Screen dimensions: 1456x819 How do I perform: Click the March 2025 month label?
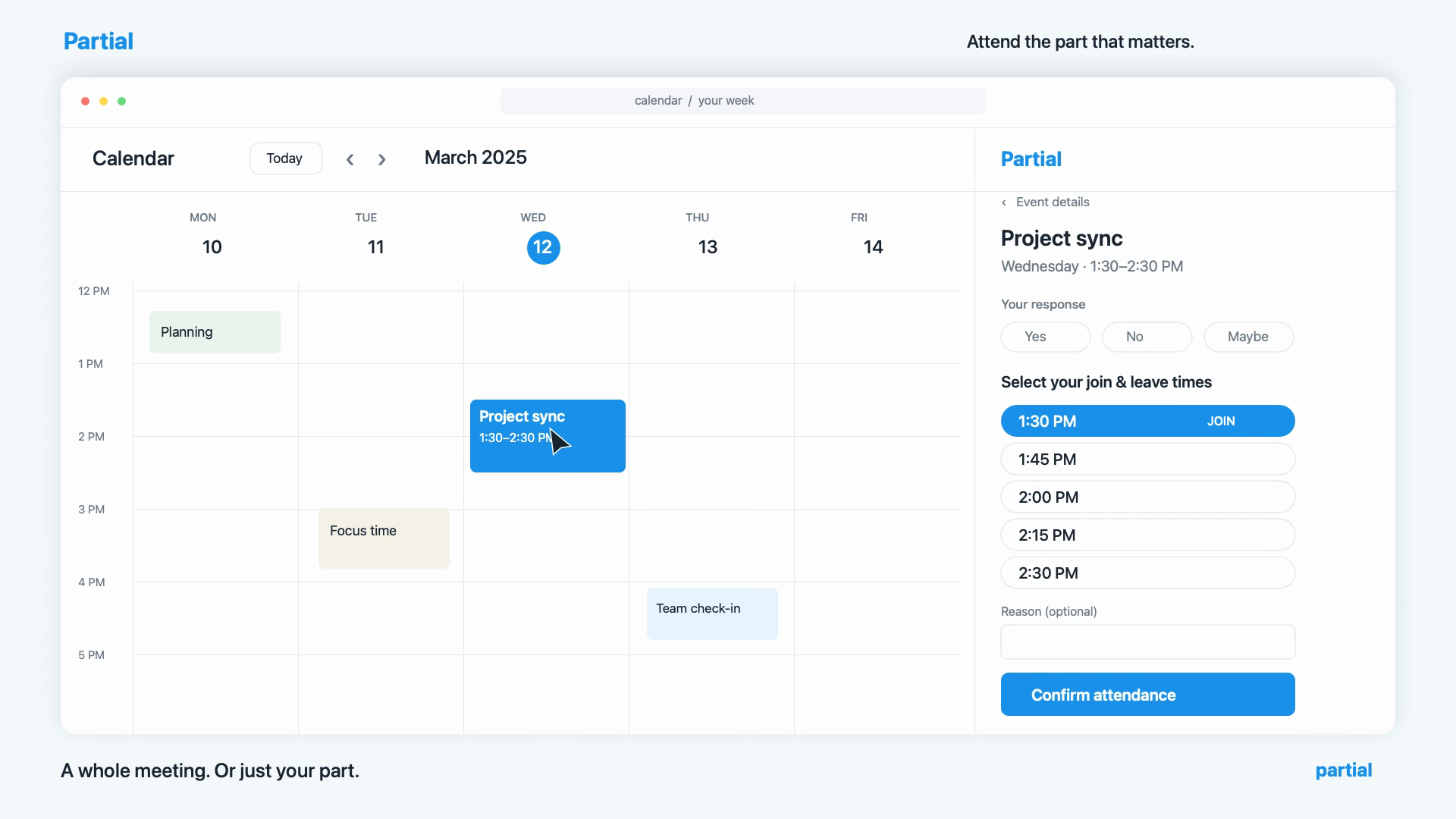click(x=475, y=158)
